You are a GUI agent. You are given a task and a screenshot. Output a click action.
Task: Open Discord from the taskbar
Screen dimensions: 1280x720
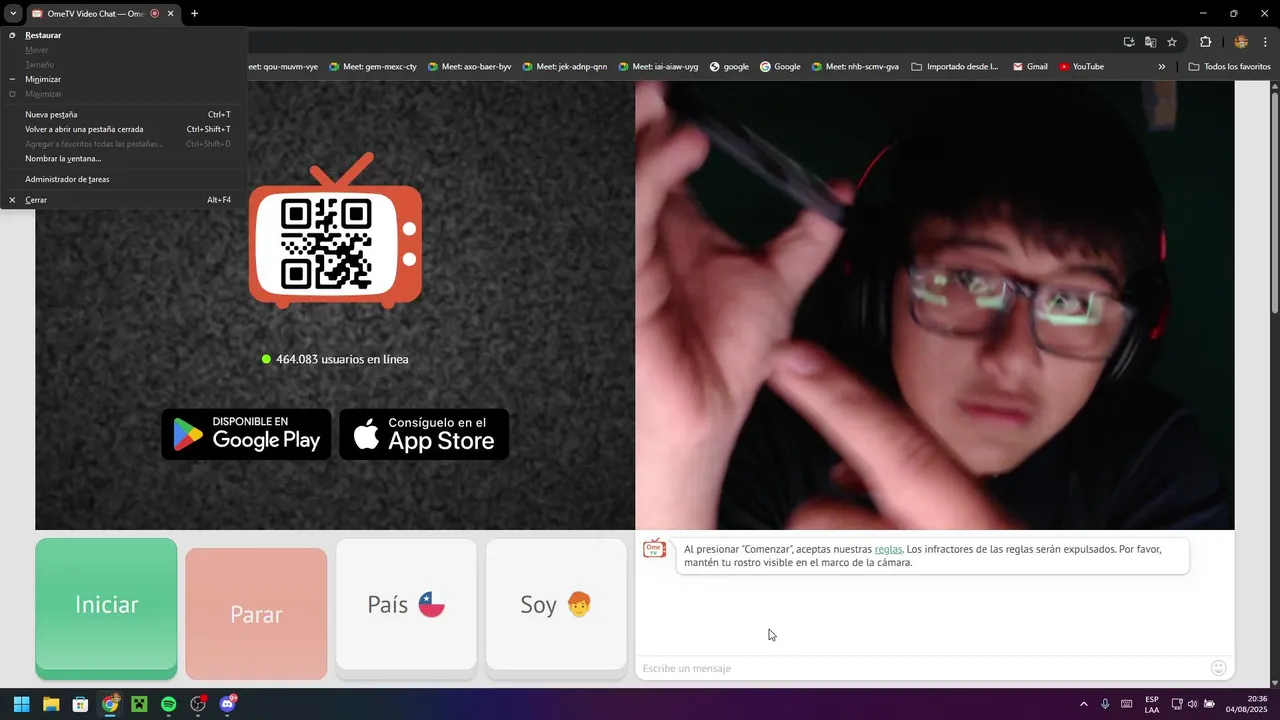pos(227,704)
